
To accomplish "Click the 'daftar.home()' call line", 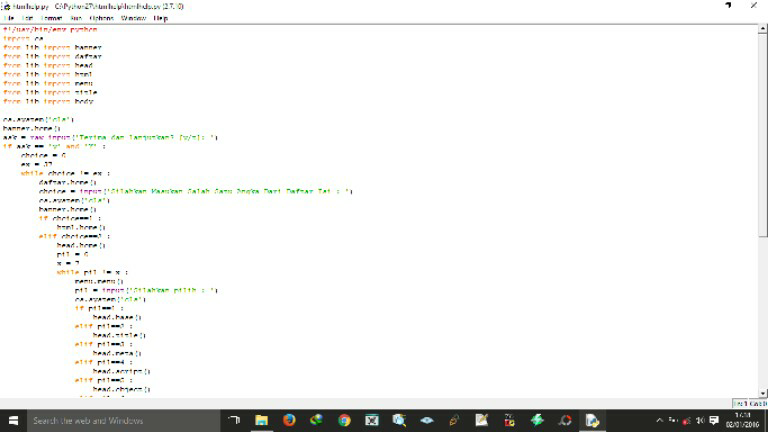I will pyautogui.click(x=68, y=182).
